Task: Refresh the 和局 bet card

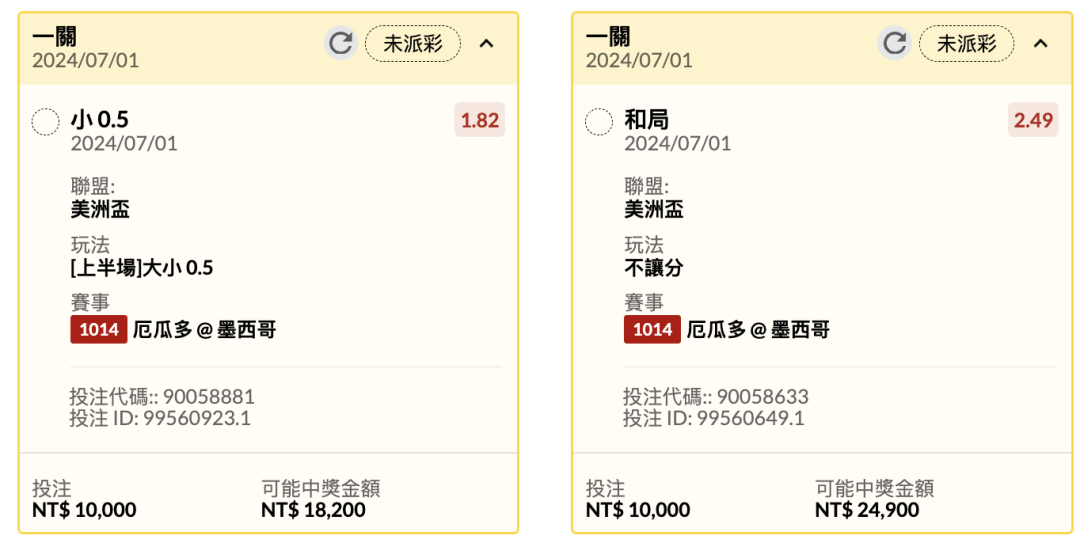Action: [x=894, y=43]
